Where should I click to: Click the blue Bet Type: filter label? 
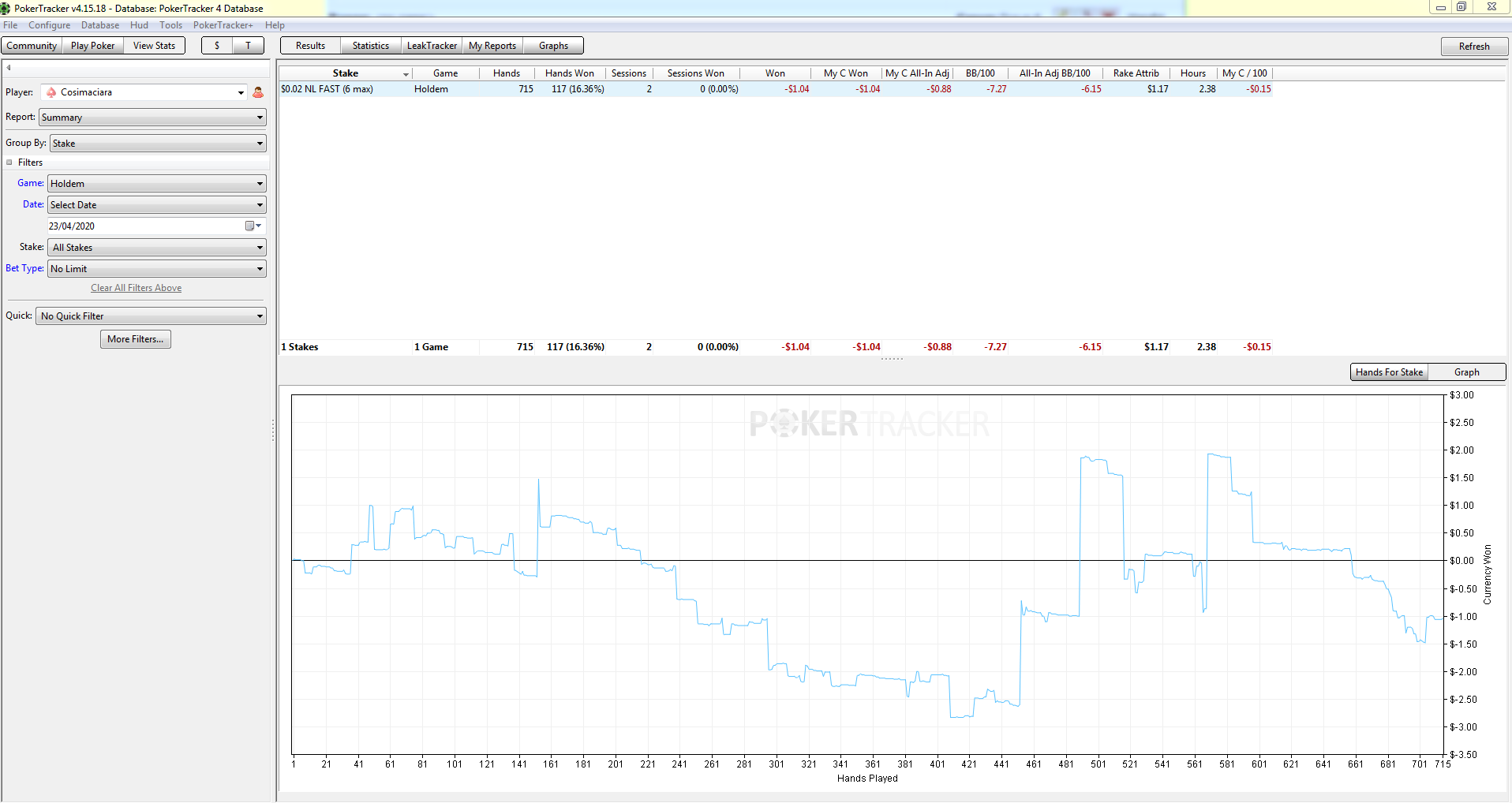(x=24, y=268)
